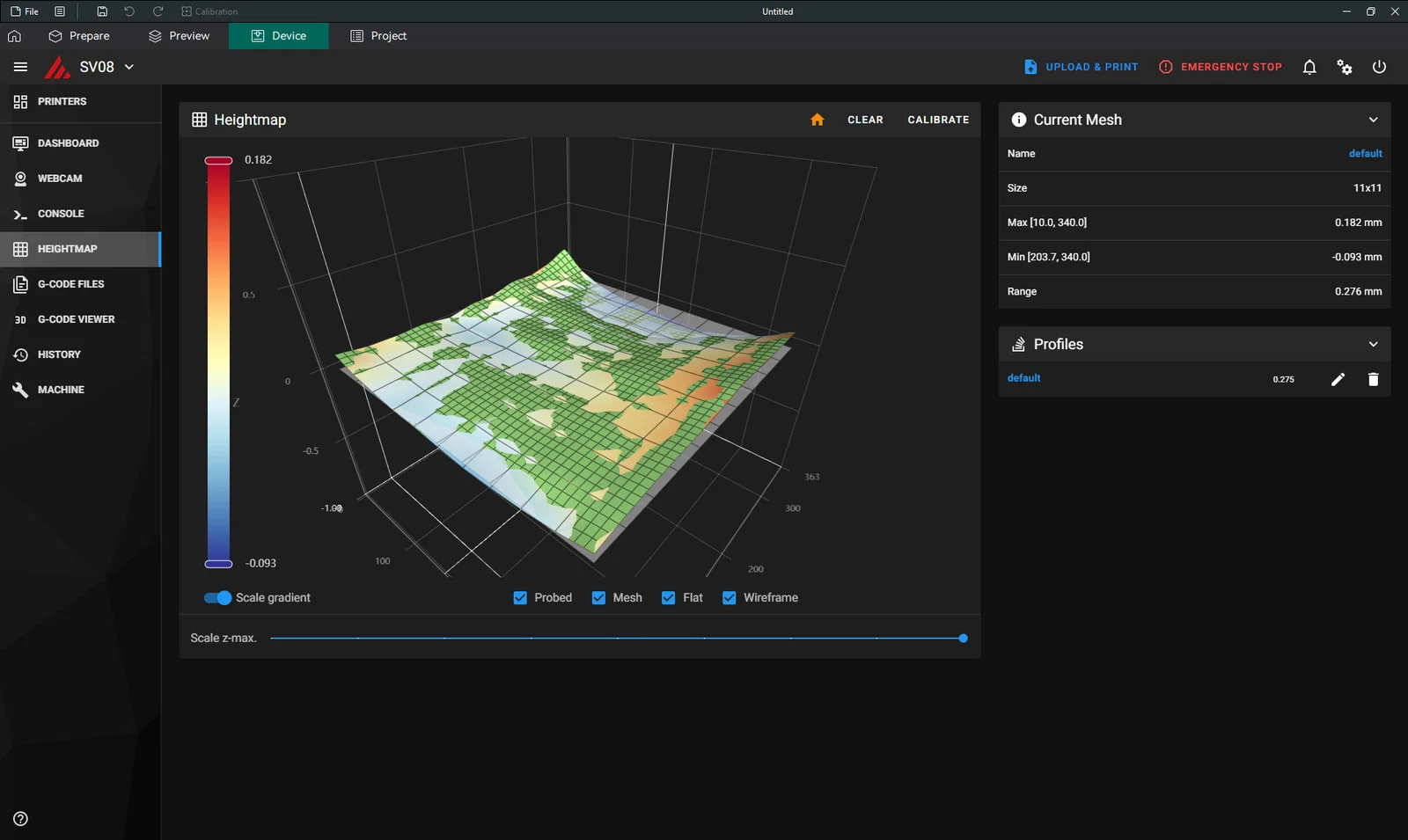Click the orange home reset-view icon

[x=817, y=120]
